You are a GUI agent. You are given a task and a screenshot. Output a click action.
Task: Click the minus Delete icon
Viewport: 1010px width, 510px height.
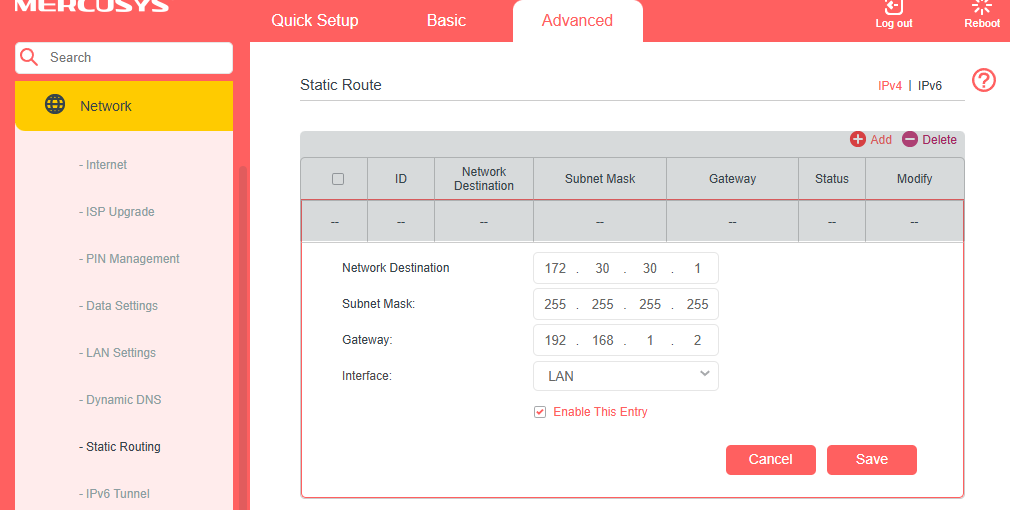click(x=910, y=139)
